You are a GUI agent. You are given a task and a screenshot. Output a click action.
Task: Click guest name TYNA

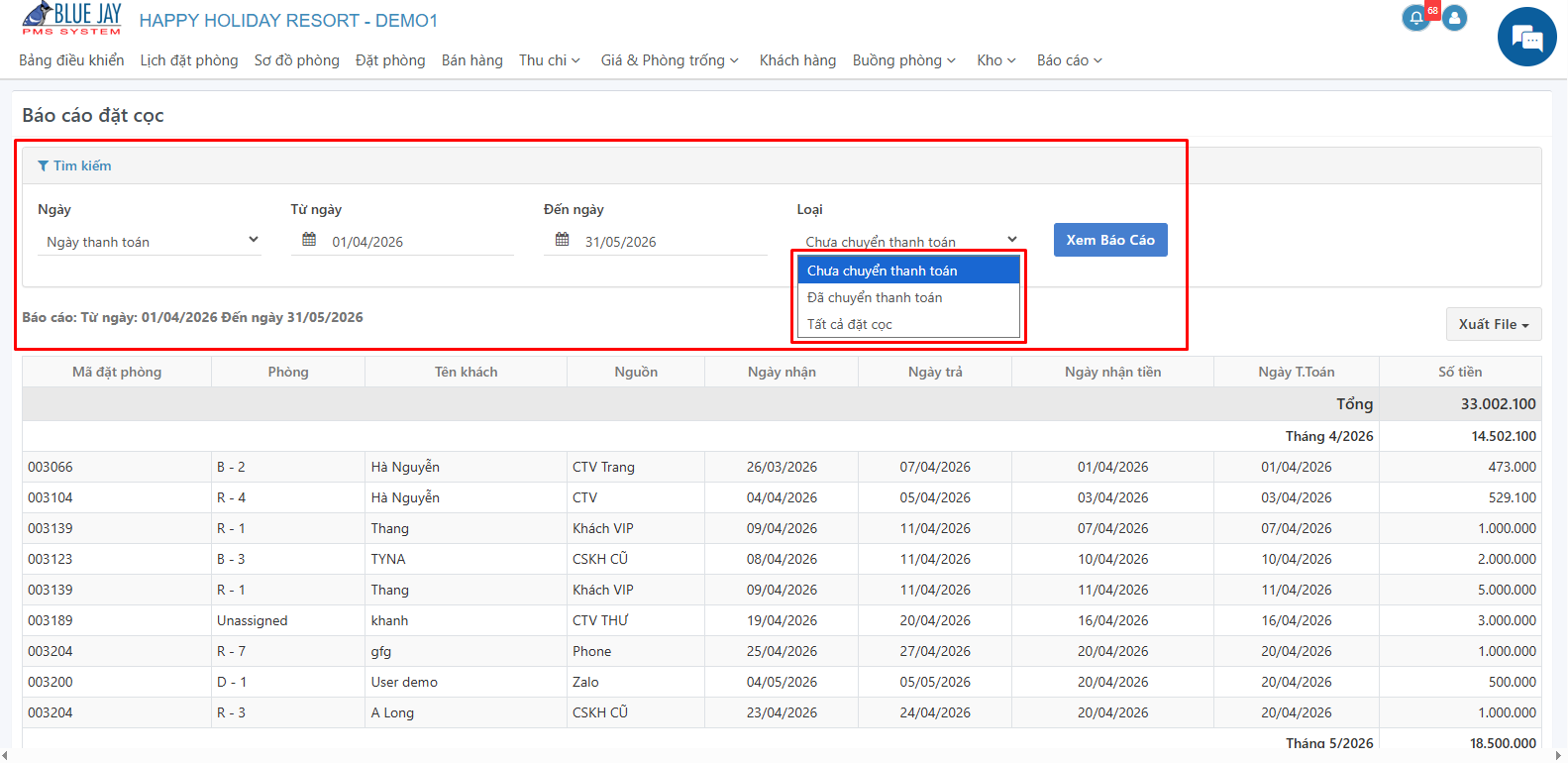click(x=388, y=559)
